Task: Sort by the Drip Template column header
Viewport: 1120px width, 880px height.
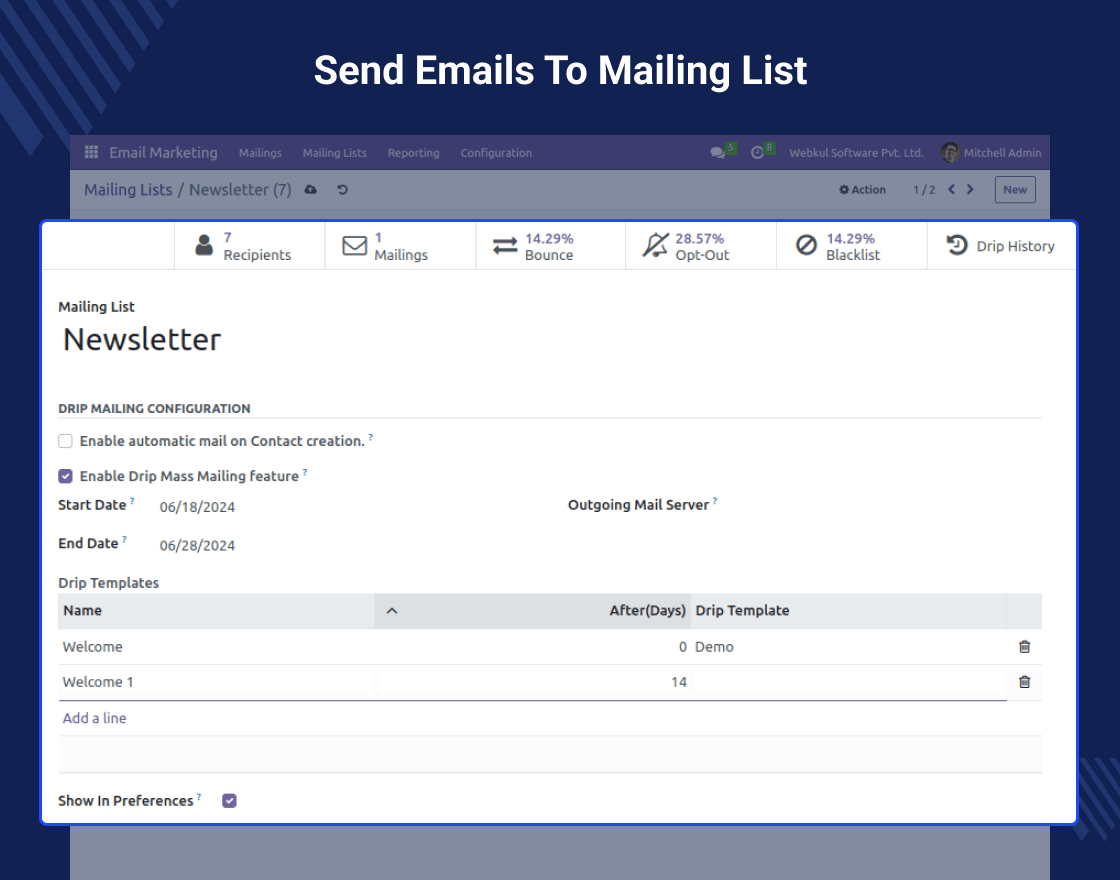Action: [849, 611]
